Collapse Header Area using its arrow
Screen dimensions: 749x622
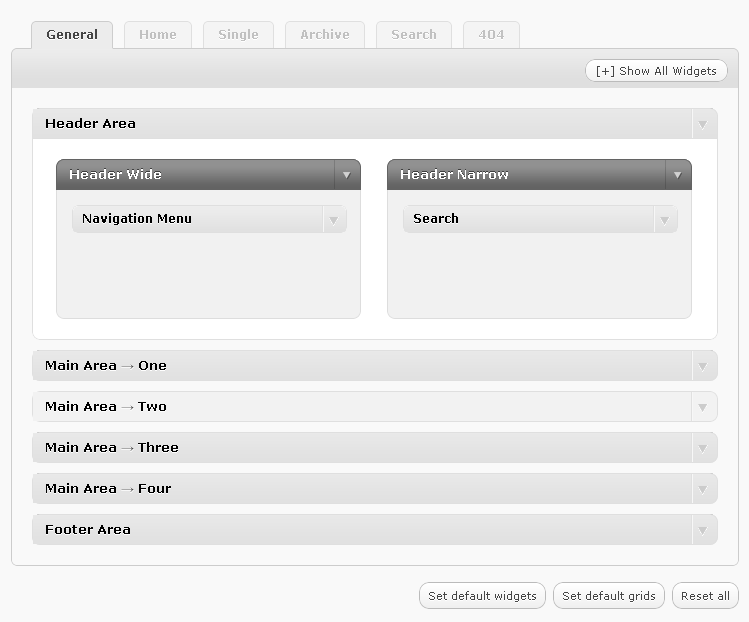703,124
